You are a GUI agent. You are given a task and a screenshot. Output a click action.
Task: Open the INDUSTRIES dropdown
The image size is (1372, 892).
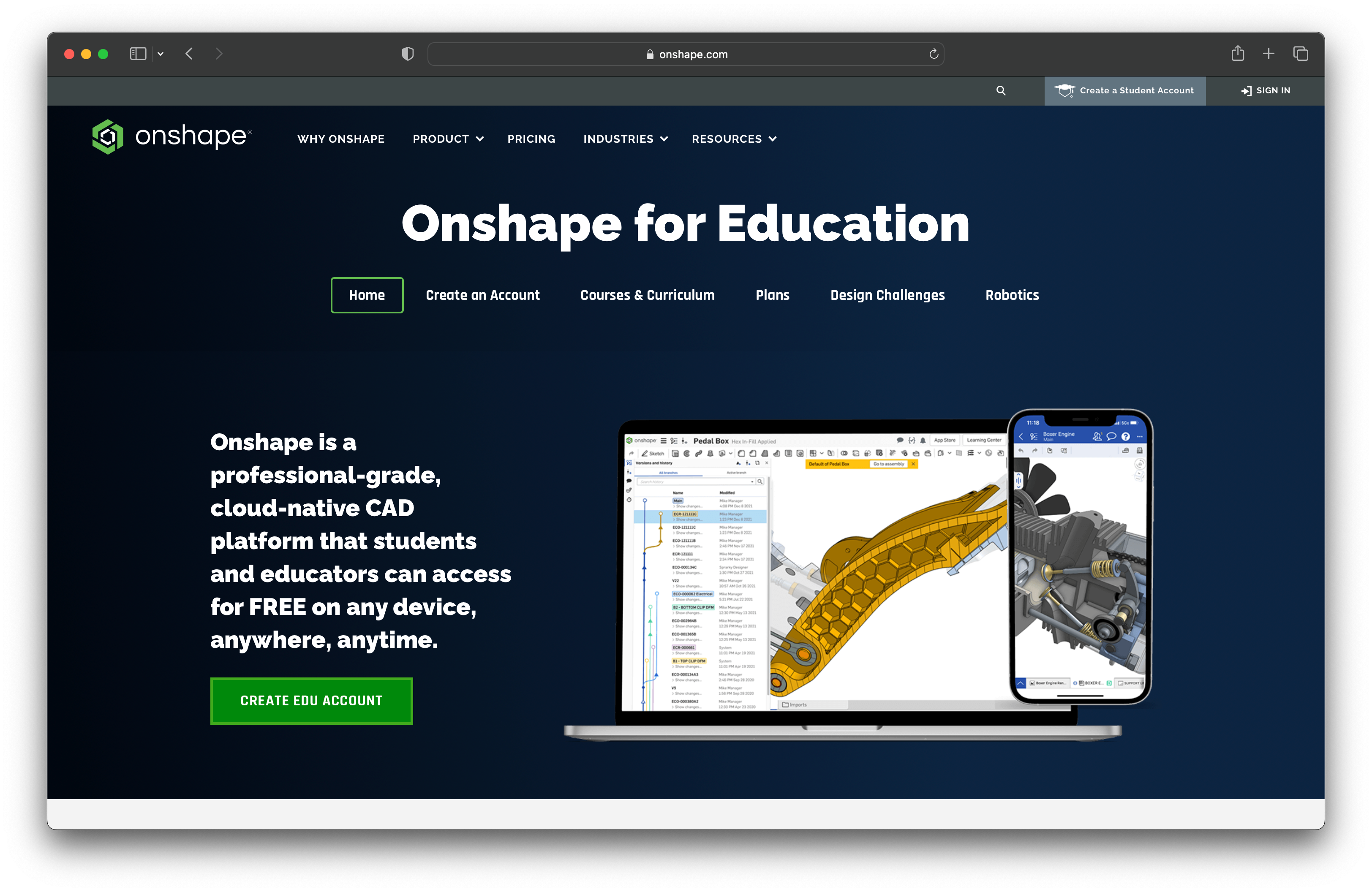coord(625,138)
